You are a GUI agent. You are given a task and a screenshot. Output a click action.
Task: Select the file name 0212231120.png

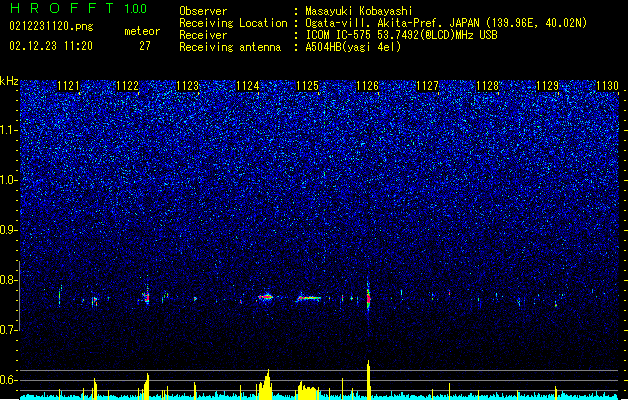(51, 26)
